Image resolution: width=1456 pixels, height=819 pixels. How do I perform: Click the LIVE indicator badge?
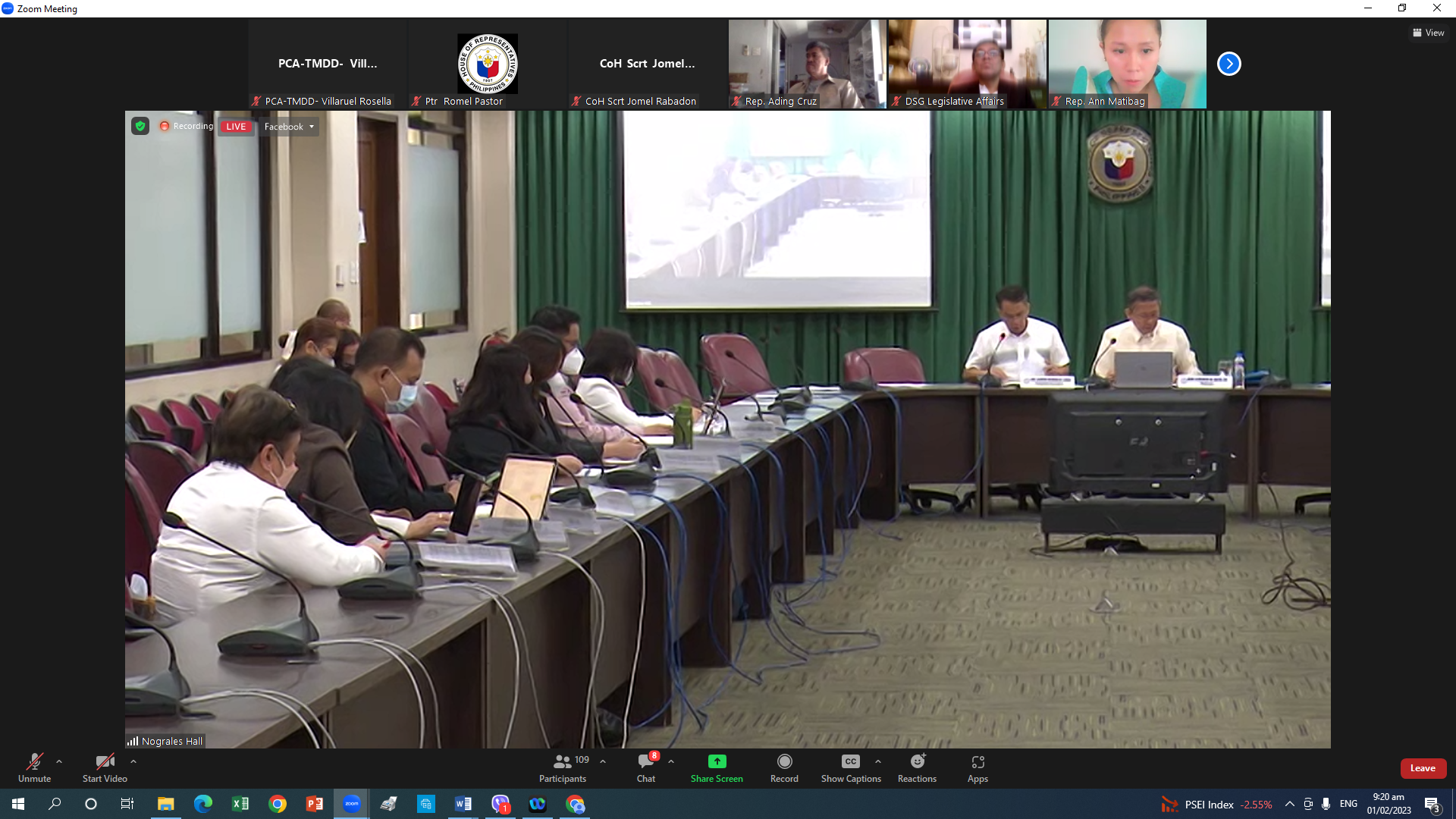click(x=236, y=127)
